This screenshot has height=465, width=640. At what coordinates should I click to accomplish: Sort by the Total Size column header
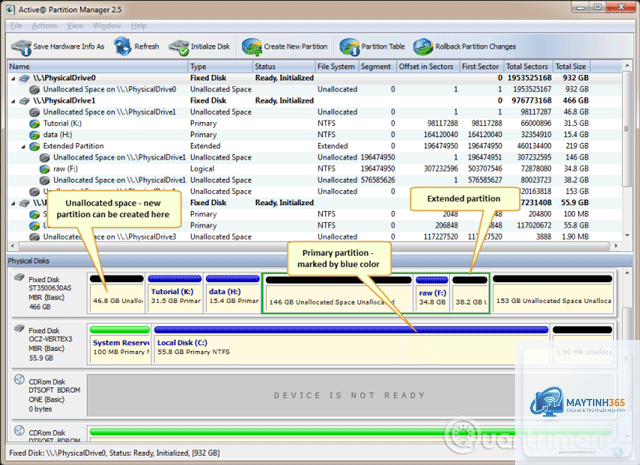(x=571, y=66)
